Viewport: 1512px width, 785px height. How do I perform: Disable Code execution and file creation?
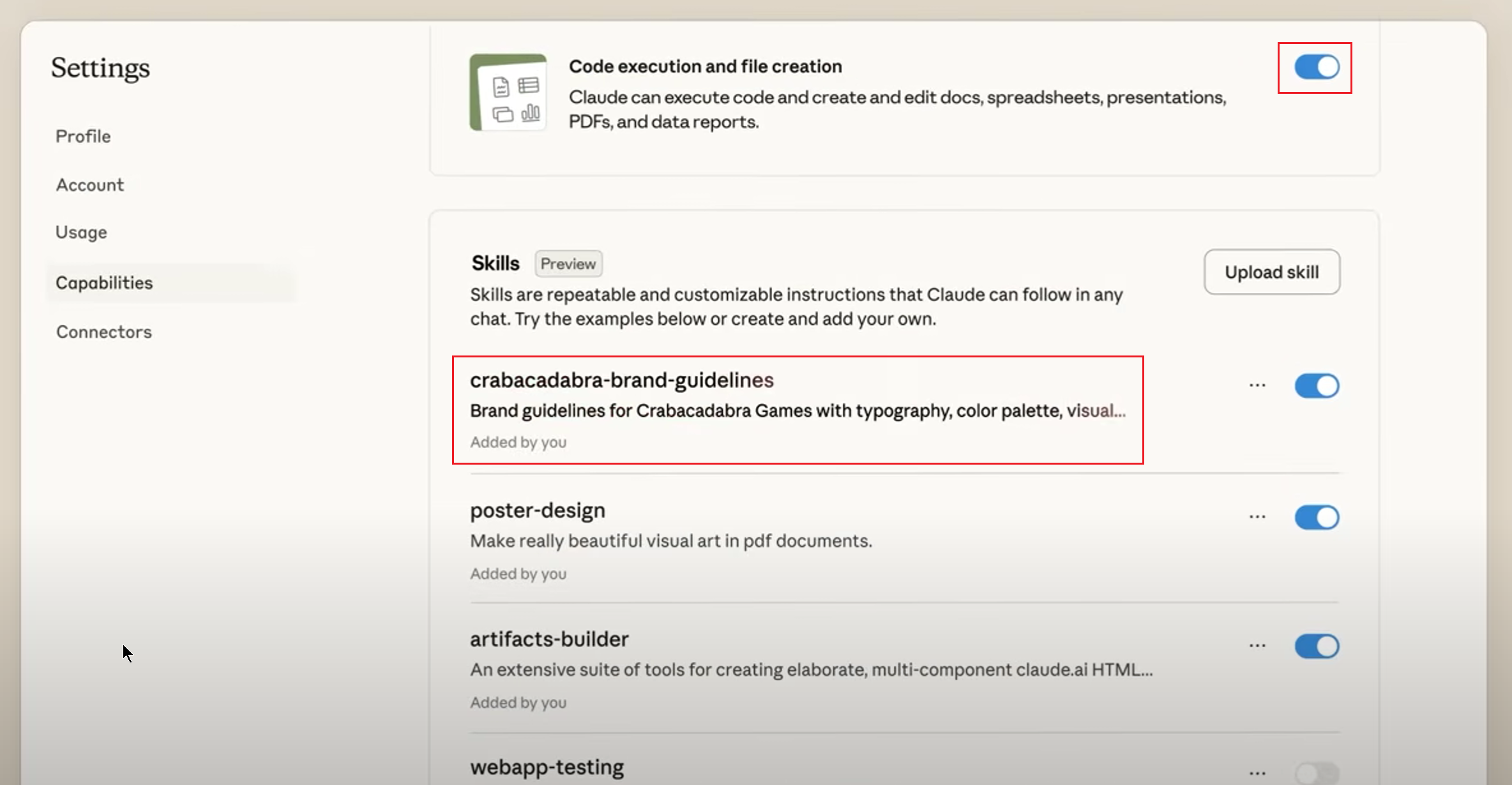(x=1317, y=67)
